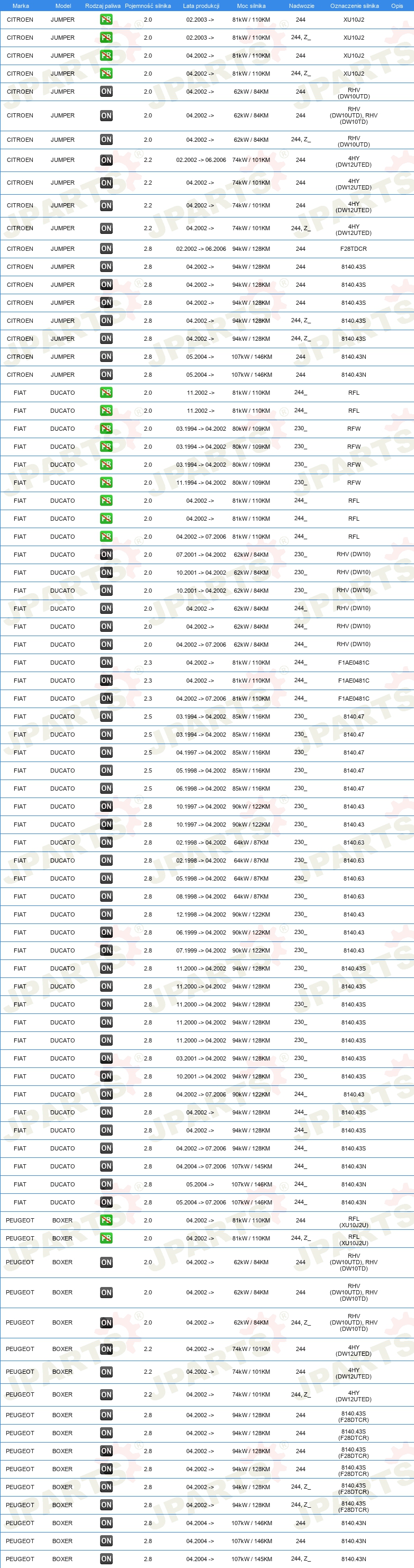Click the 08.1998 -> 04.2002 production years cell

(201, 896)
